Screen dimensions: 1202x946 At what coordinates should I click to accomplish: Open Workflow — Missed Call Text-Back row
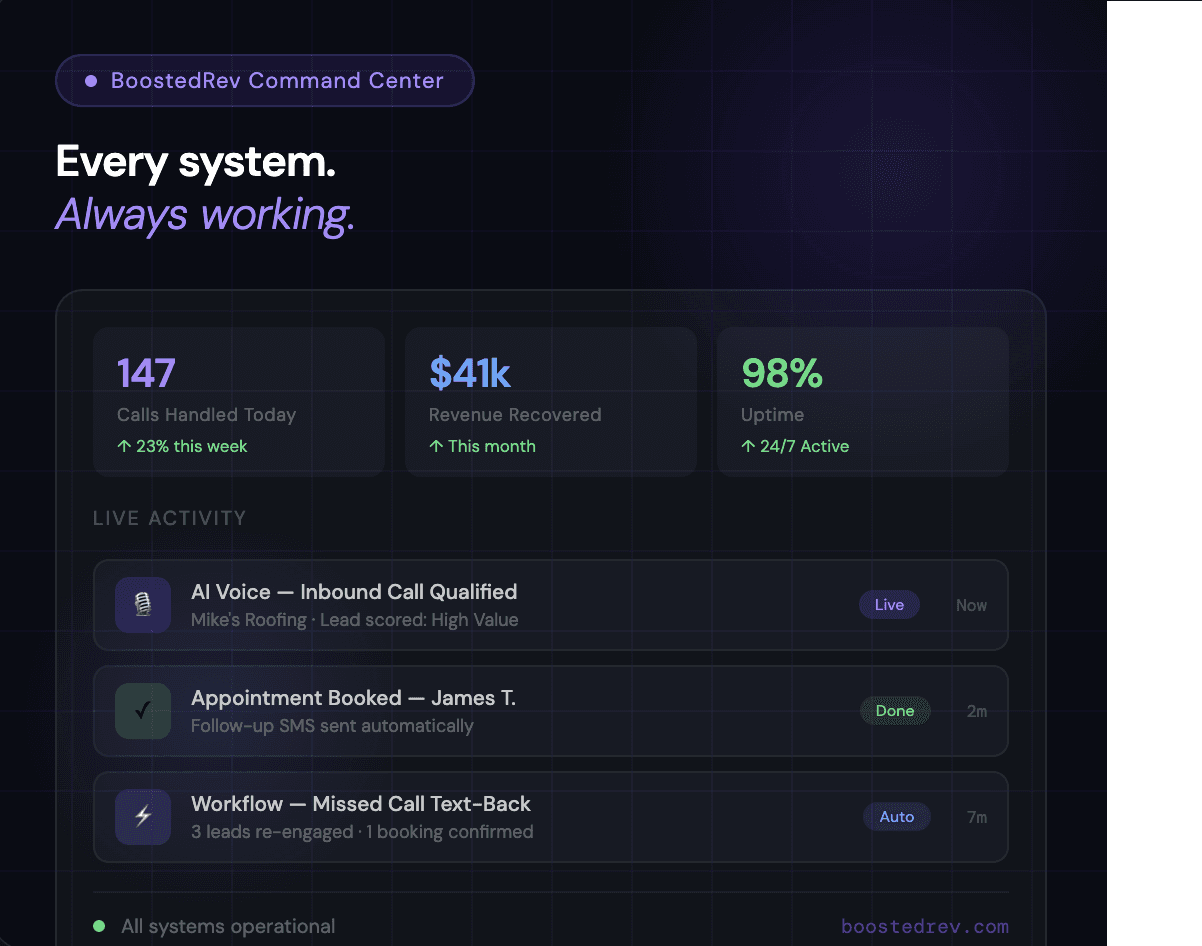point(551,817)
